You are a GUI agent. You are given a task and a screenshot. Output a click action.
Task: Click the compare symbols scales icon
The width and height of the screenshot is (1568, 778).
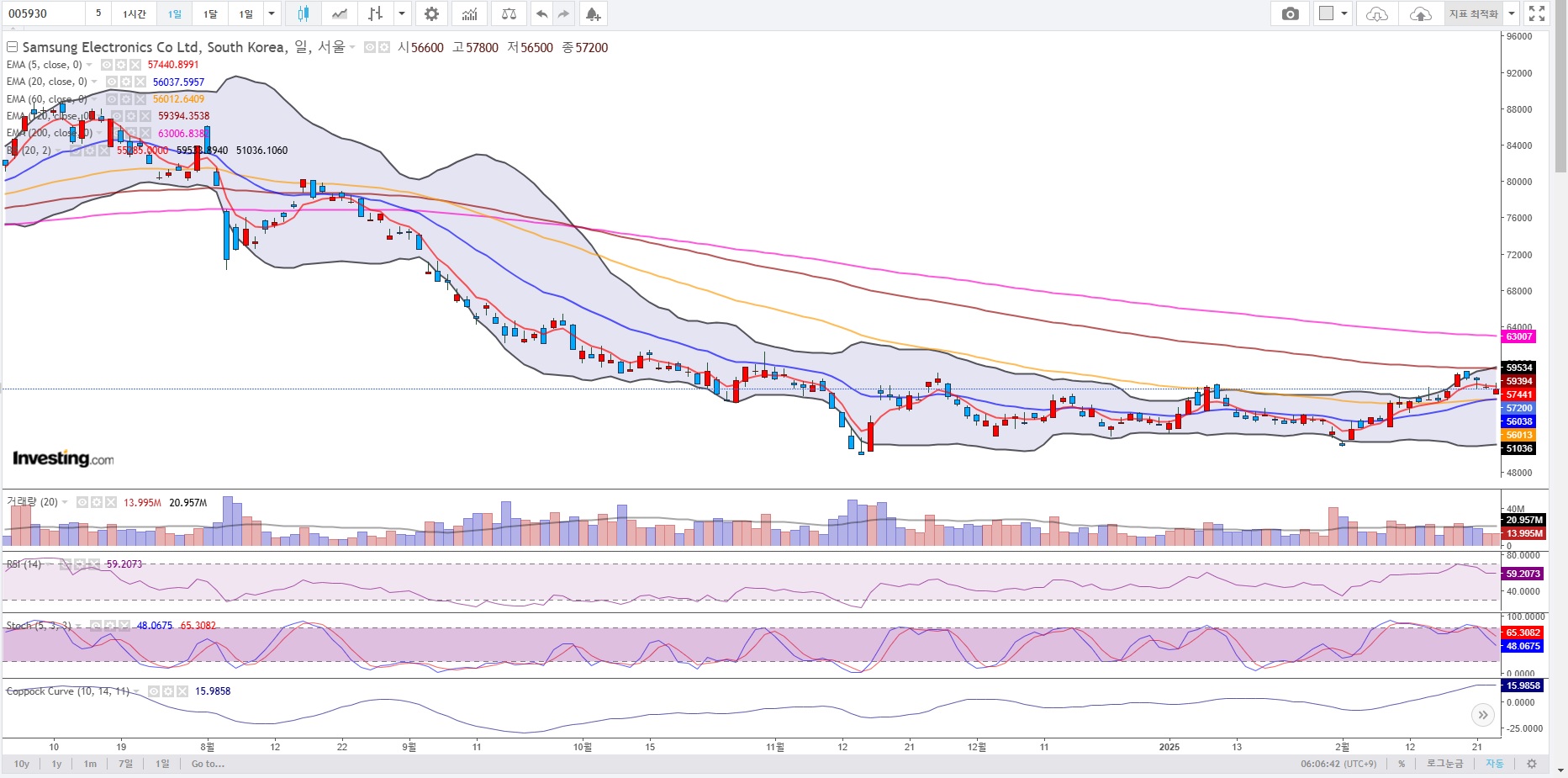coord(509,13)
